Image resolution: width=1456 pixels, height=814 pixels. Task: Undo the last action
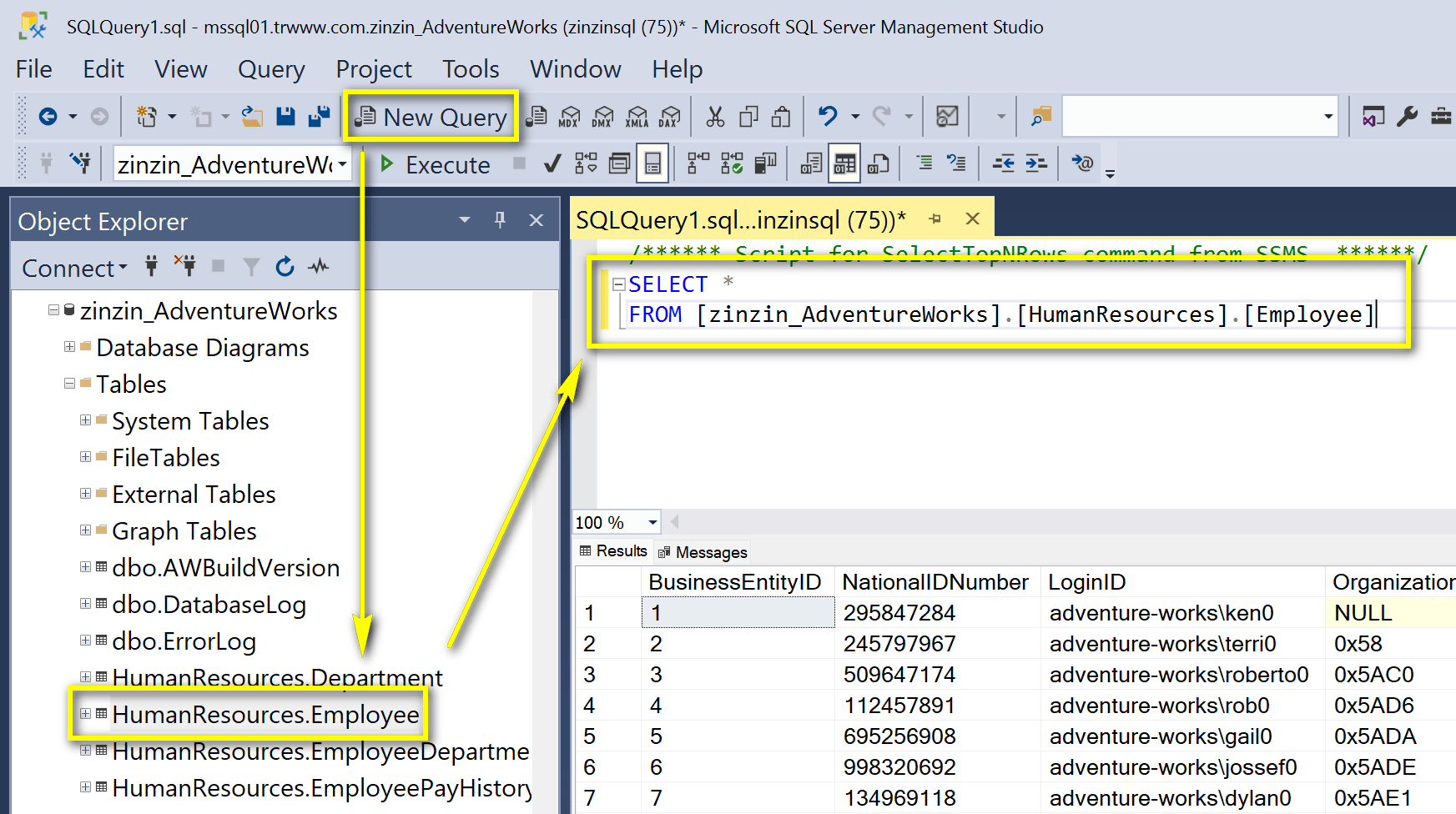point(828,116)
